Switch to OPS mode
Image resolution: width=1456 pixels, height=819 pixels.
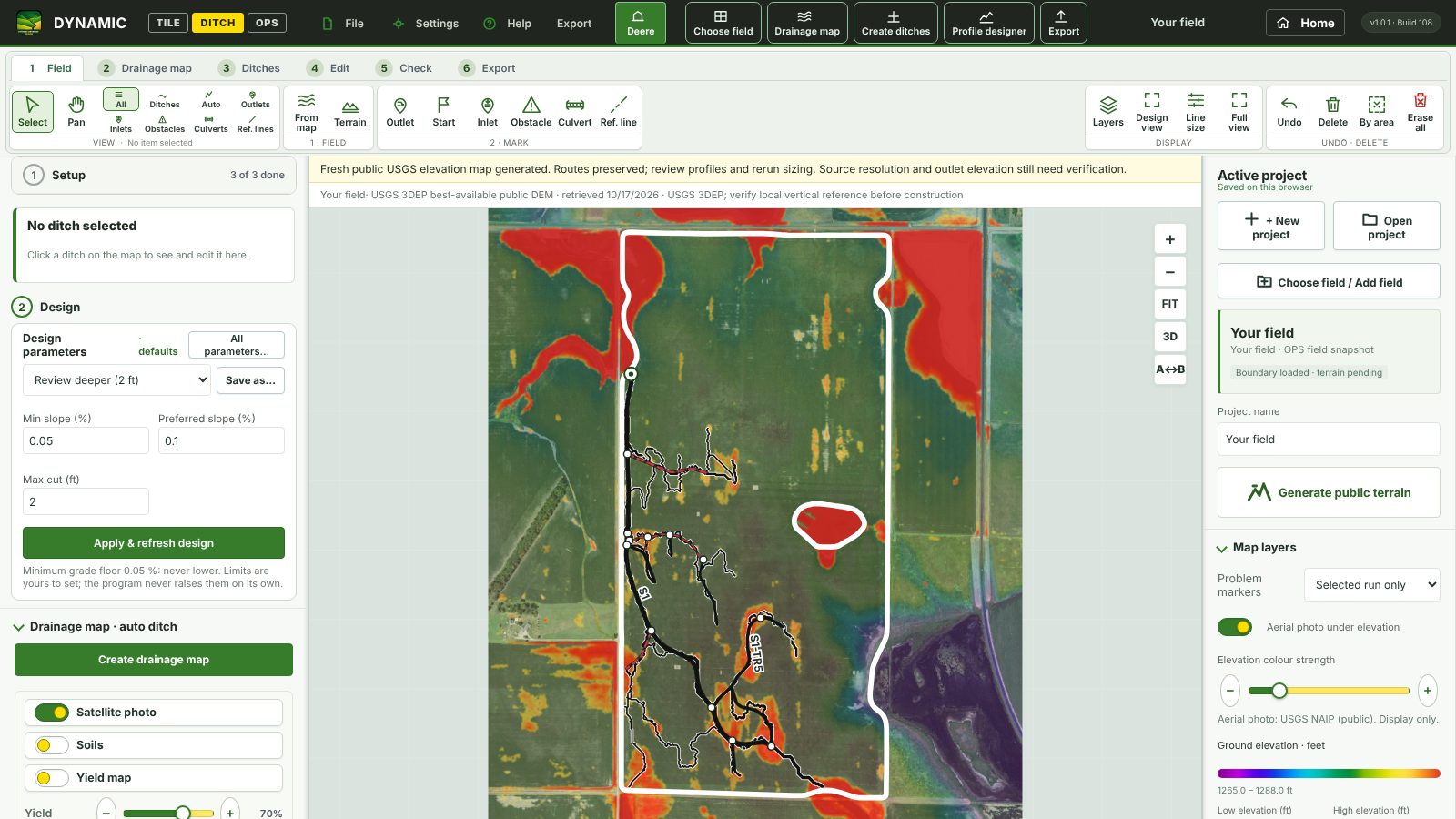tap(267, 23)
